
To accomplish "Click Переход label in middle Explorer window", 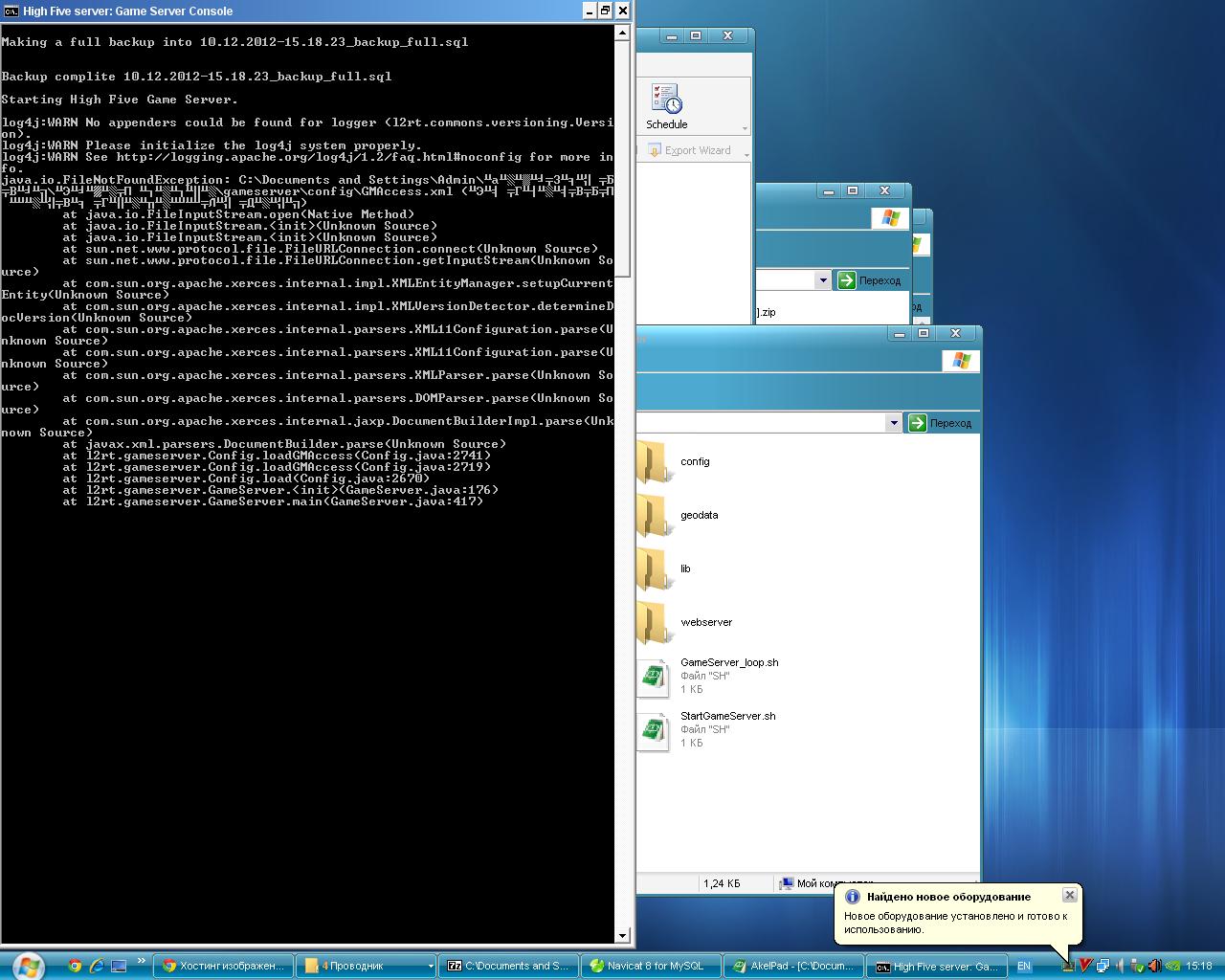I will (880, 280).
